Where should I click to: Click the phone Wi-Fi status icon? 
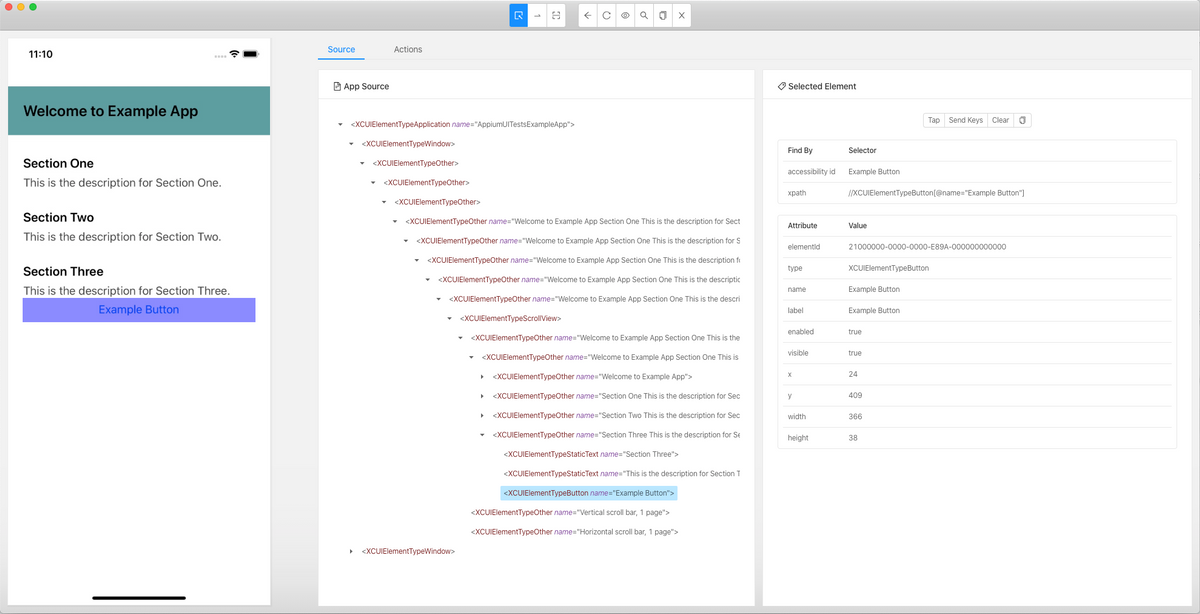click(x=234, y=54)
